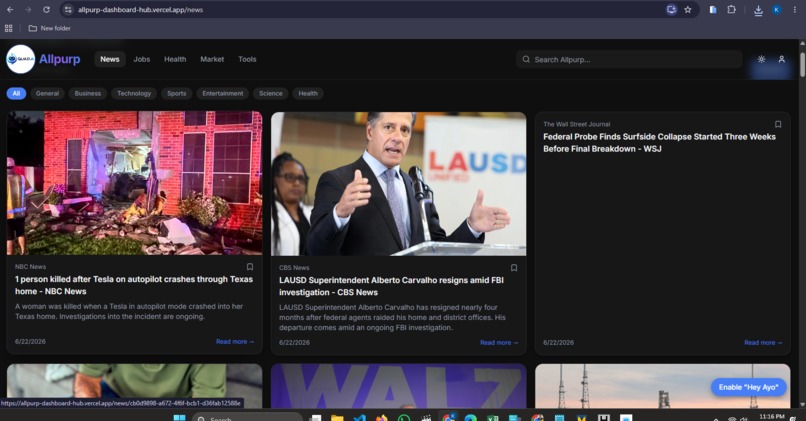Viewport: 806px width, 421px height.
Task: Click the Allpurp brand name text
Action: (x=60, y=59)
